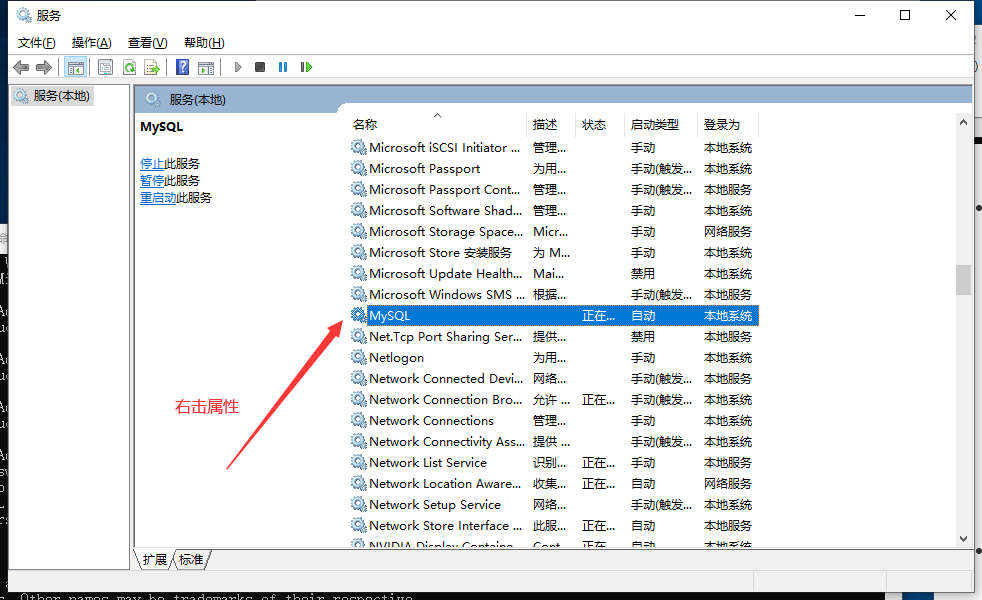Viewport: 982px width, 600px height.
Task: Open the 操作(A) menu
Action: (x=91, y=43)
